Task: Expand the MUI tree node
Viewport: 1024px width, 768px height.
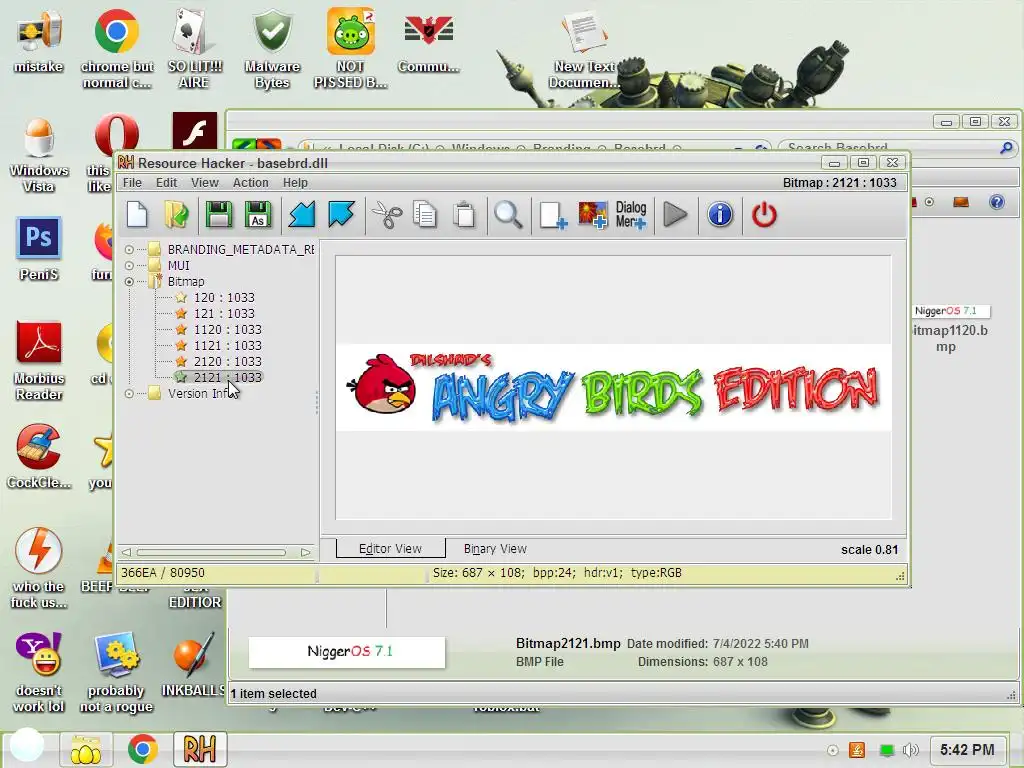Action: 129,266
